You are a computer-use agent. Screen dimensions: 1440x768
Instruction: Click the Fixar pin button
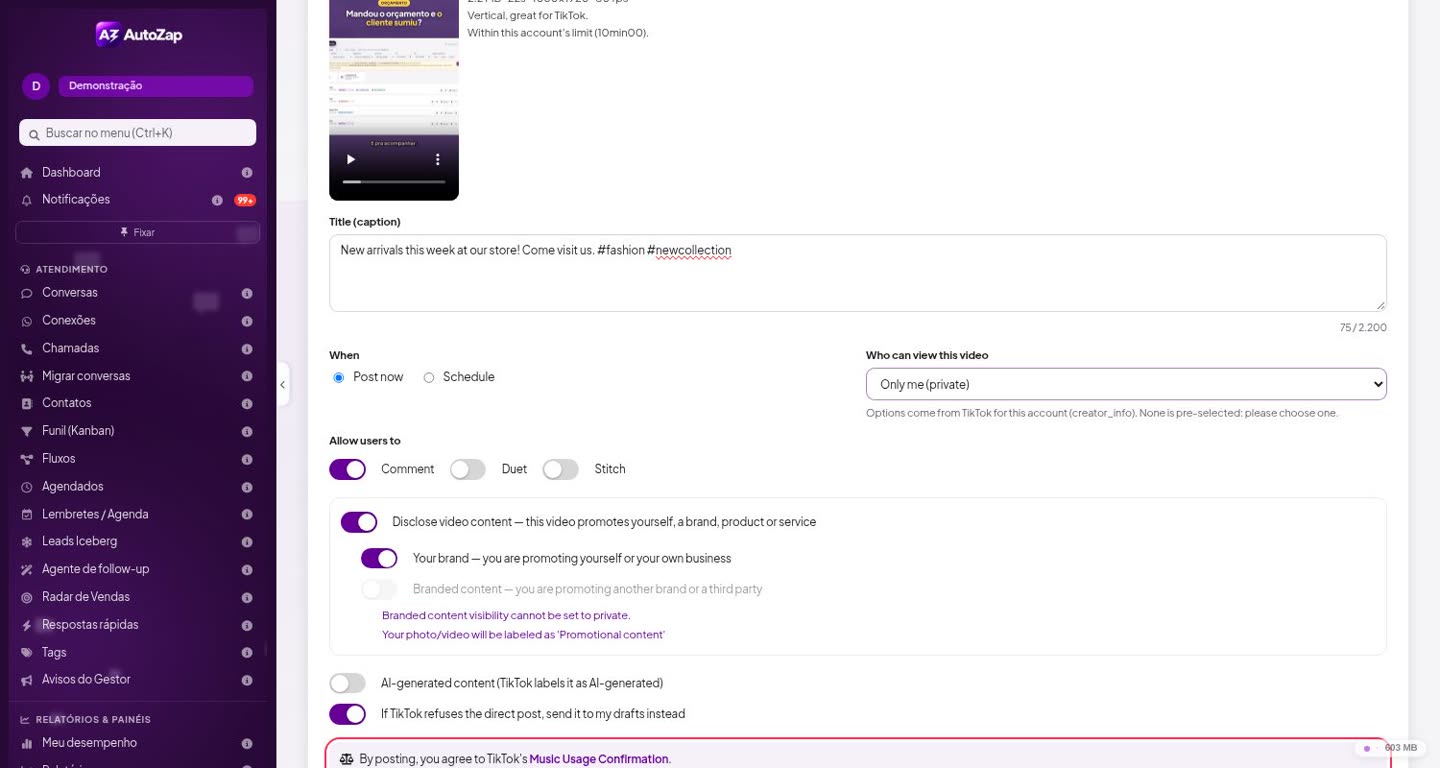pyautogui.click(x=138, y=232)
